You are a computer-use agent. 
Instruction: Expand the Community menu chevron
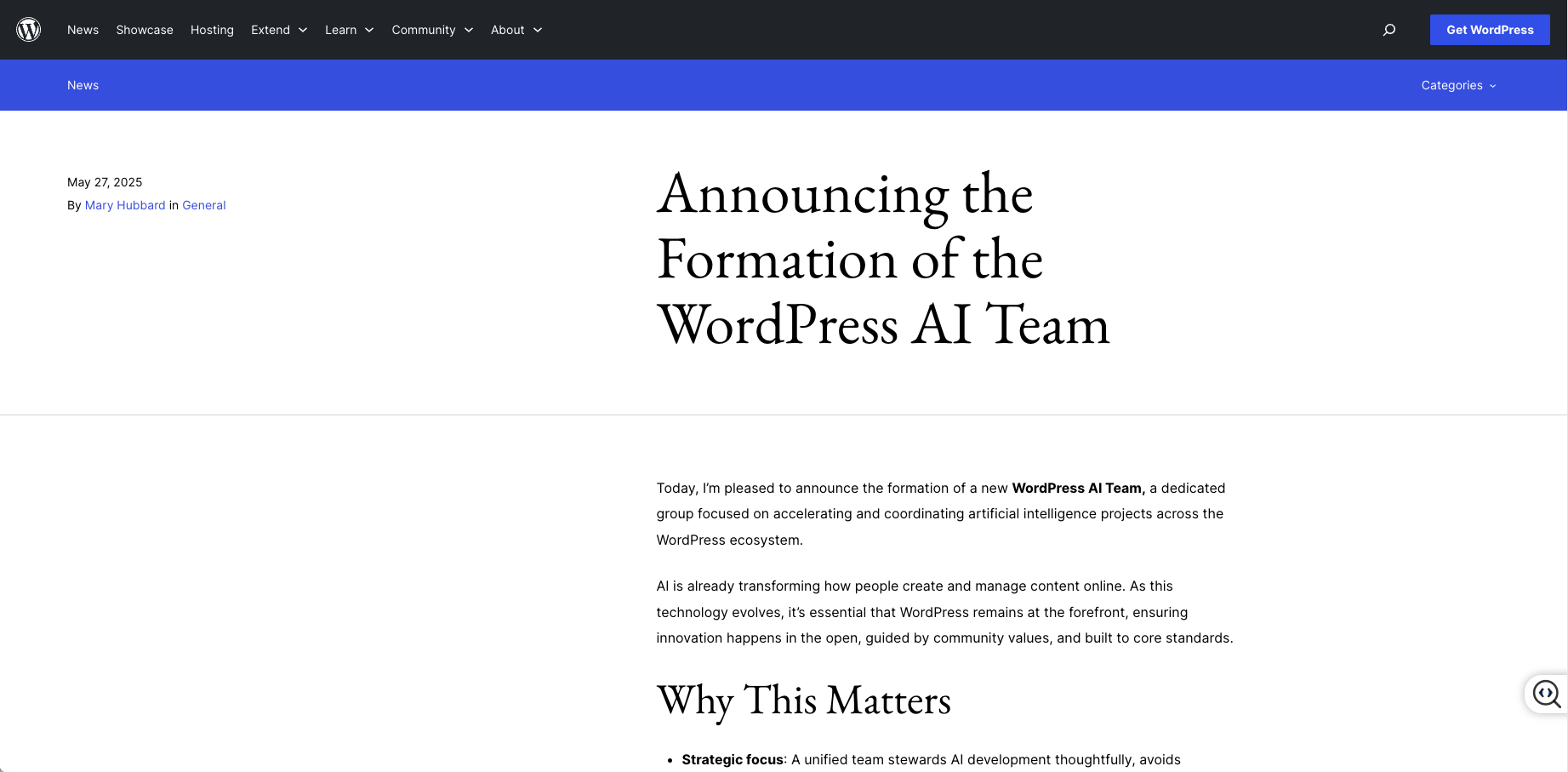click(470, 30)
